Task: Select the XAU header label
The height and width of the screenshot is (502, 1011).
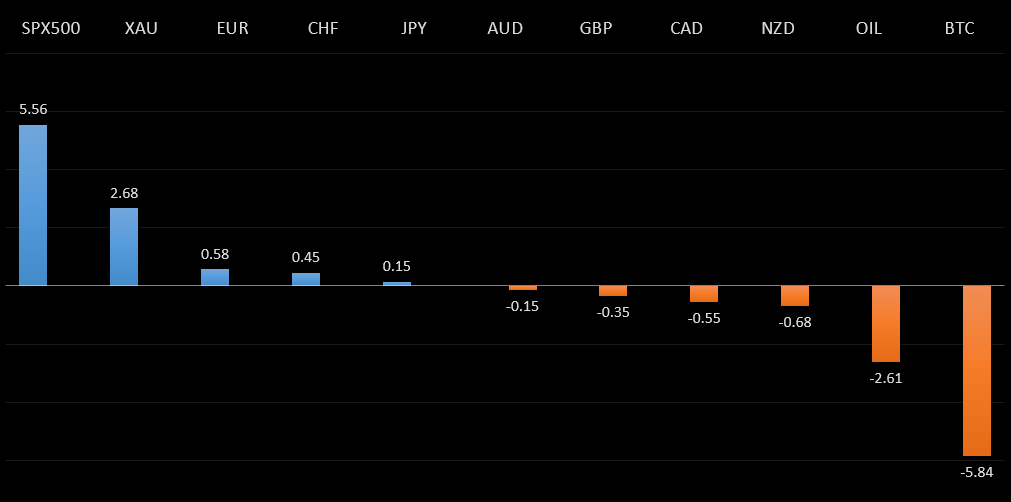Action: [141, 28]
